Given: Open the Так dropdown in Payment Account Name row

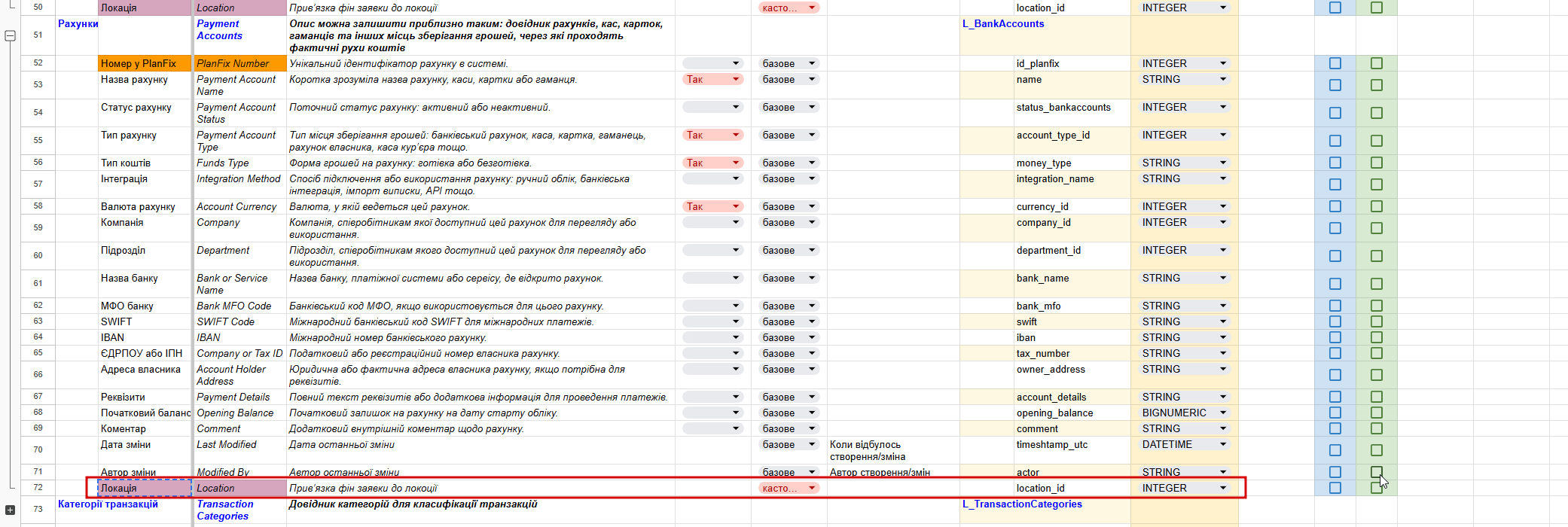Looking at the screenshot, I should click(x=713, y=79).
